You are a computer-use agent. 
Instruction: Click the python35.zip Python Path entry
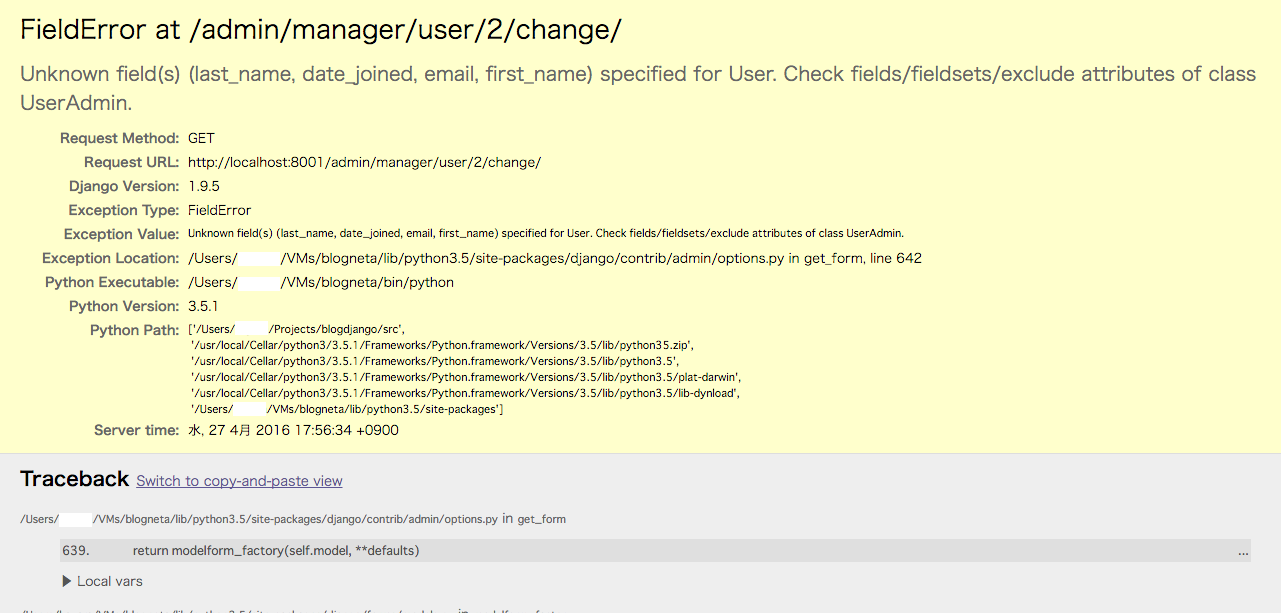(441, 345)
